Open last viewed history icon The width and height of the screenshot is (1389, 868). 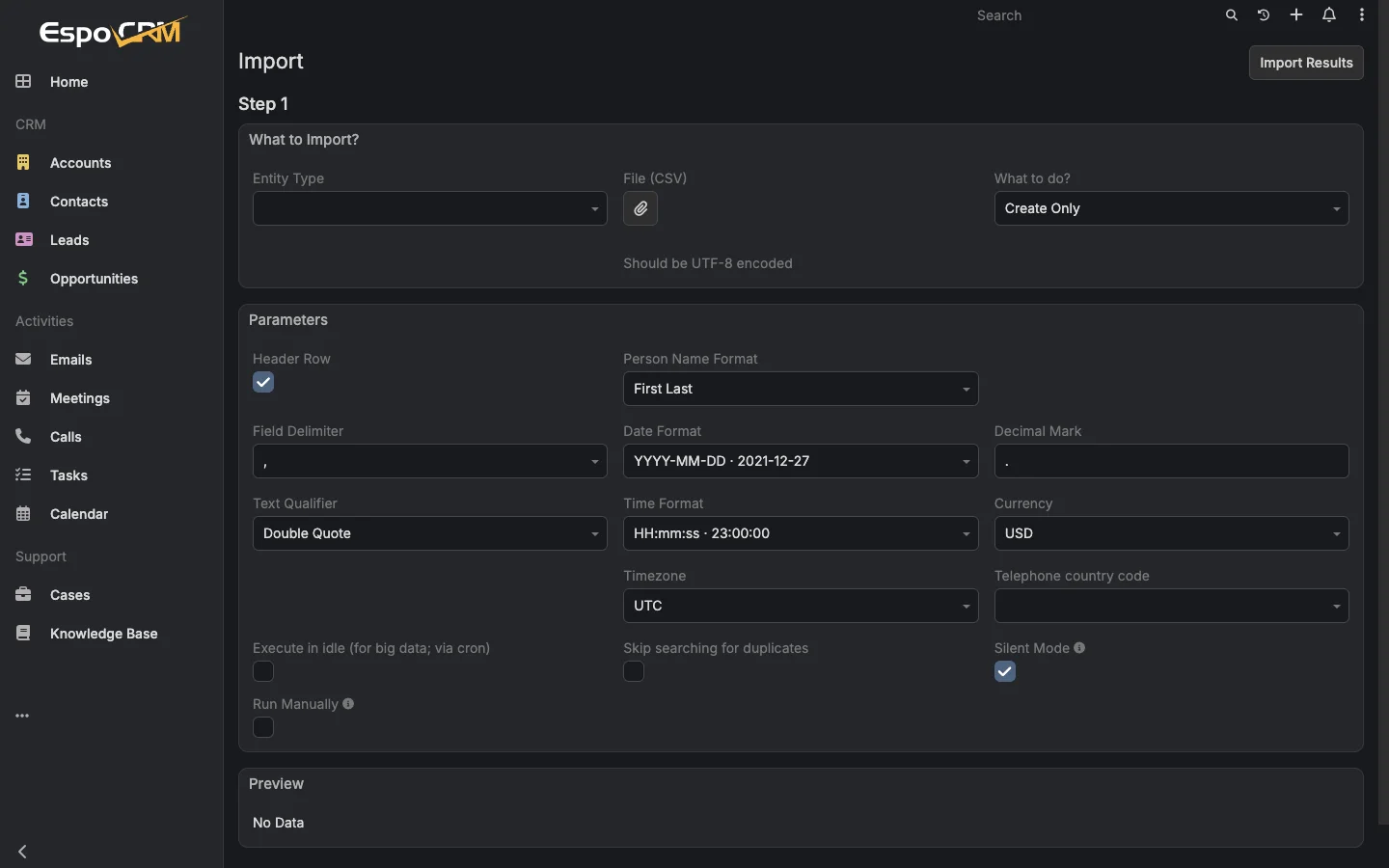(x=1264, y=15)
